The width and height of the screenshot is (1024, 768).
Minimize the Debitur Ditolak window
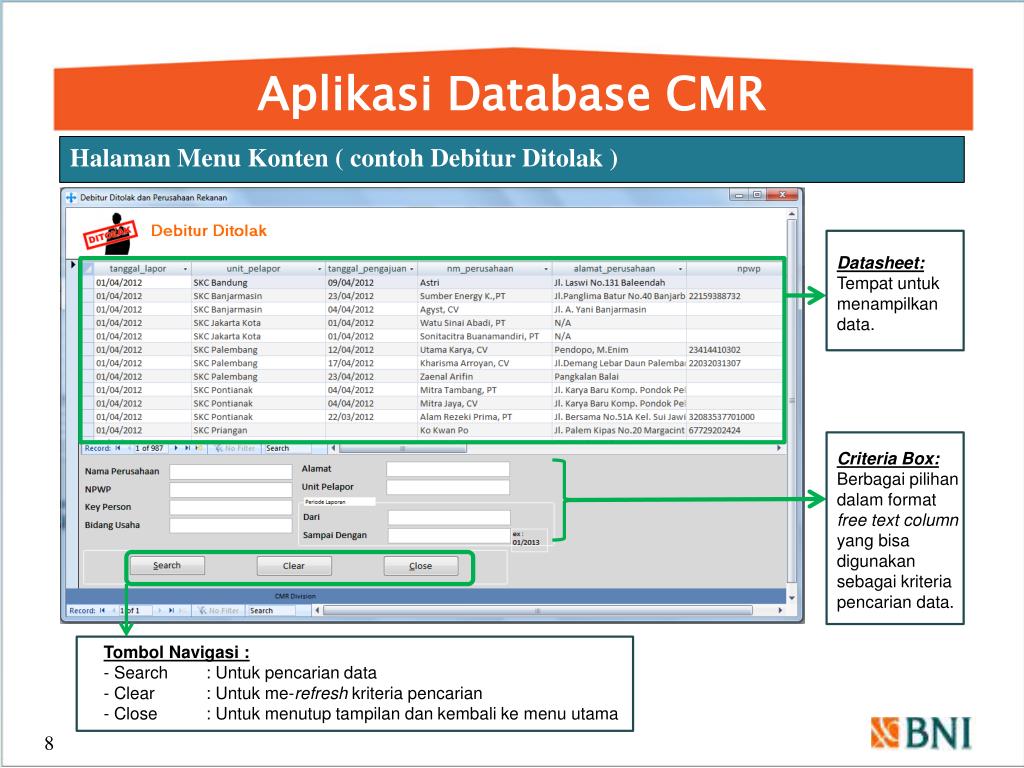[739, 195]
